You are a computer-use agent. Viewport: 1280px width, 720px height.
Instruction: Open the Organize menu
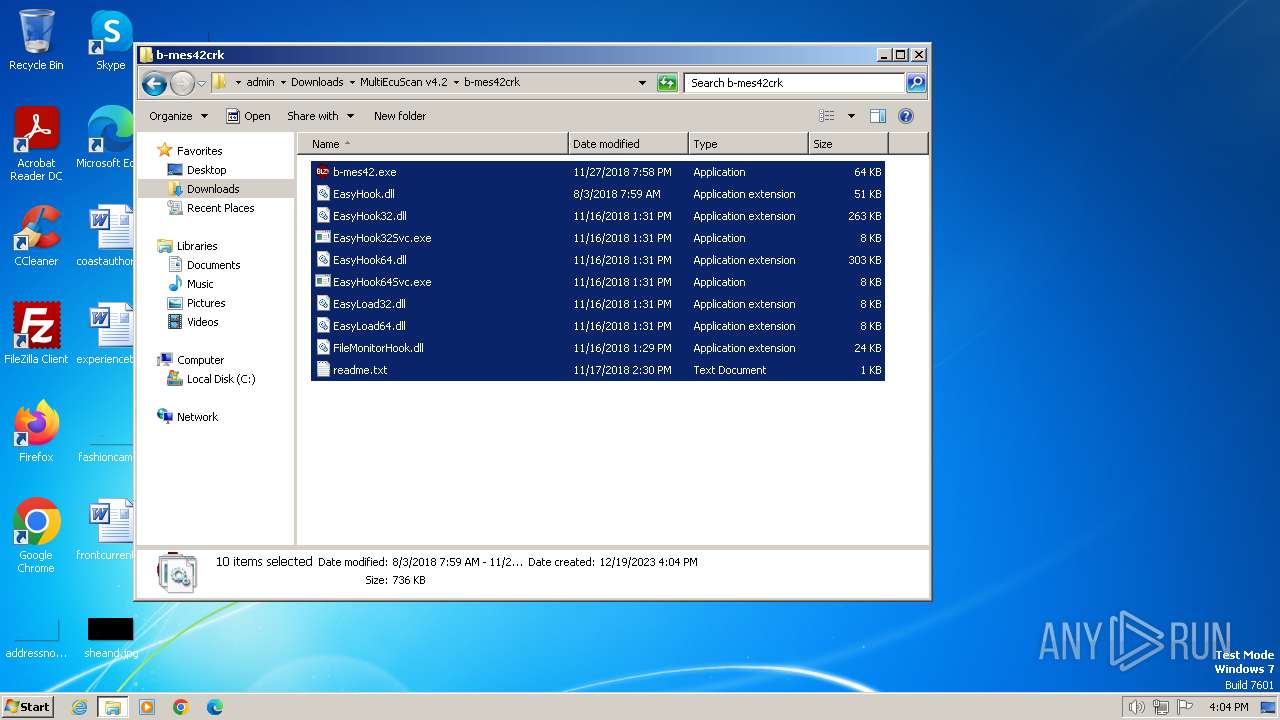coord(178,116)
